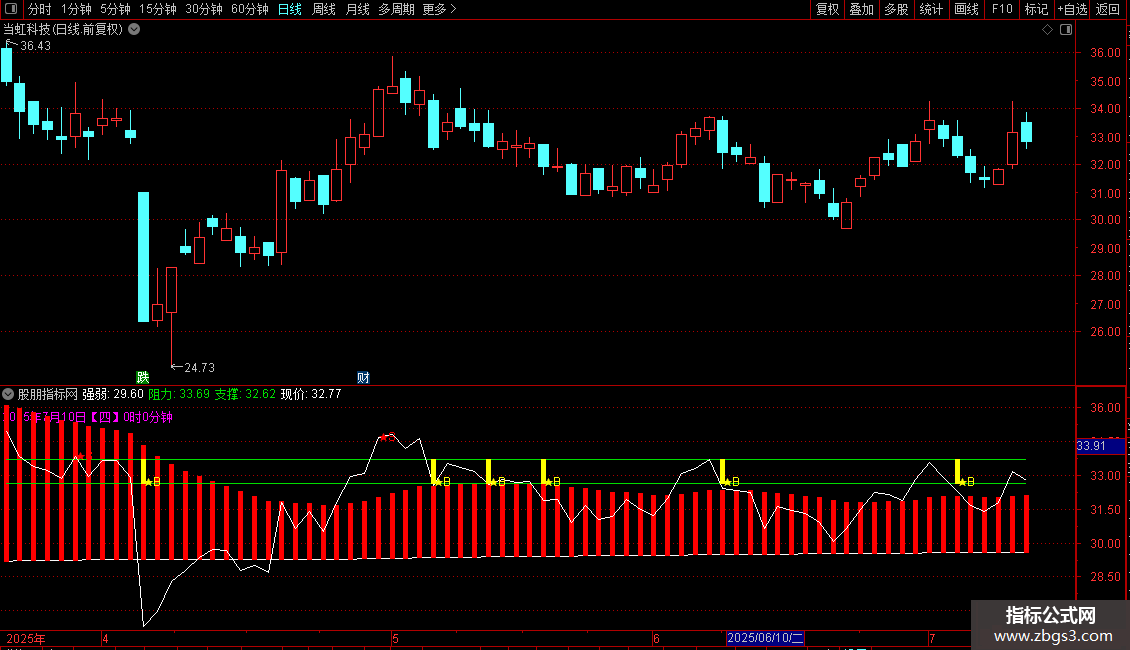The height and width of the screenshot is (650, 1130).
Task: Click the green 跌 marker icon
Action: (x=143, y=378)
